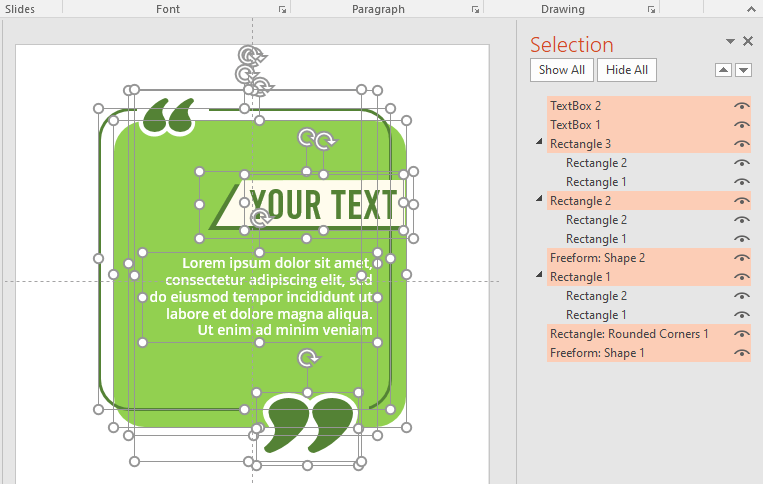Click the YOUR TEXT heading on slide
Screen dimensions: 763x484
coord(323,204)
